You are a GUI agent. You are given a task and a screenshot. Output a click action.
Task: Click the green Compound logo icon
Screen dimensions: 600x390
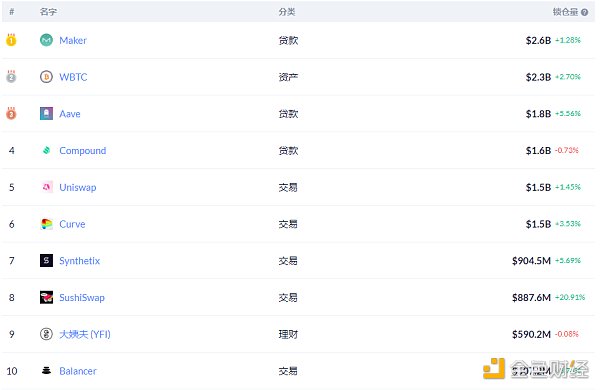(46, 150)
